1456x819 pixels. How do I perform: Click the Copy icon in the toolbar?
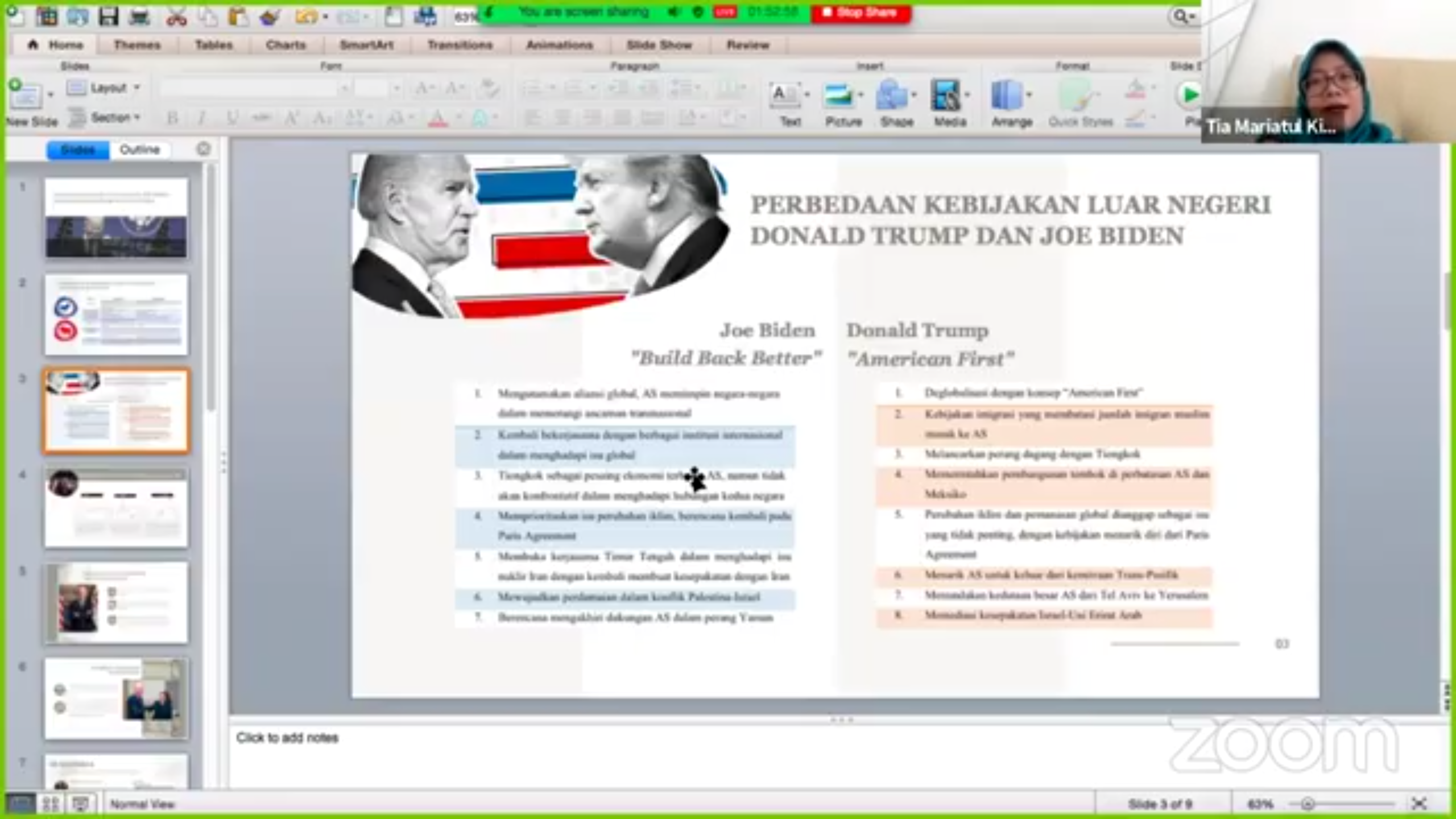208,17
